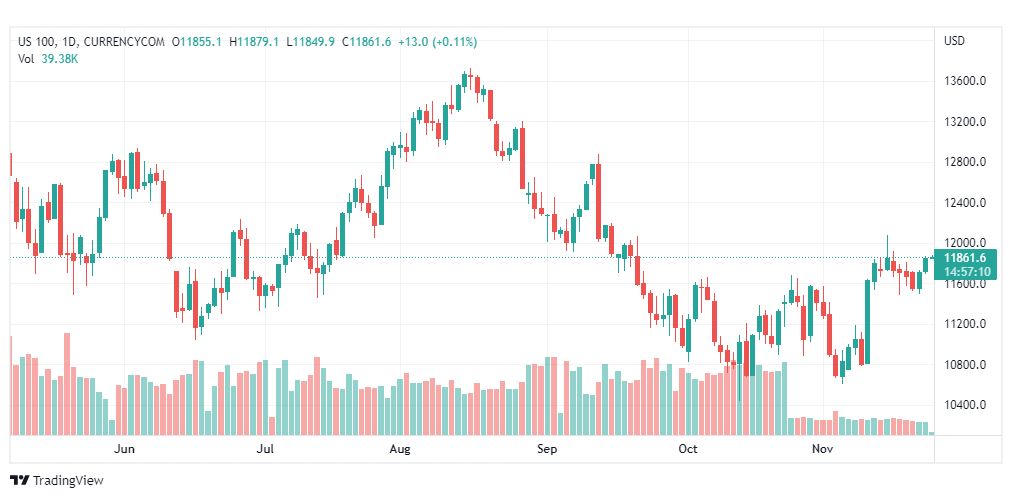Click the Jul label on time axis
Viewport: 1012px width, 498px height.
(265, 449)
